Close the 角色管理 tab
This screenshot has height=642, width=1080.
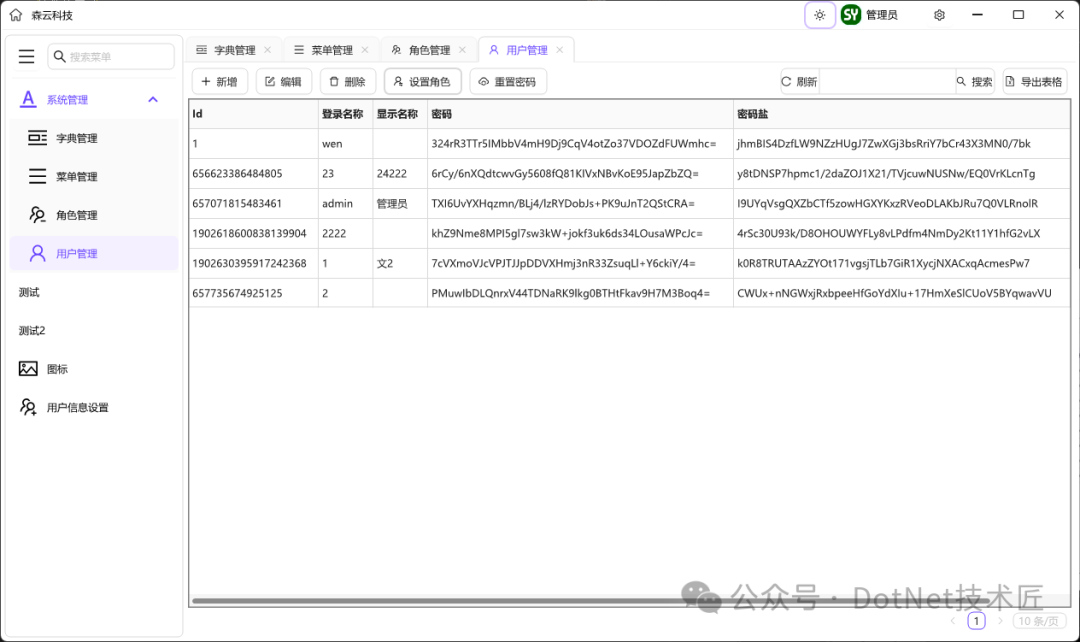(463, 48)
